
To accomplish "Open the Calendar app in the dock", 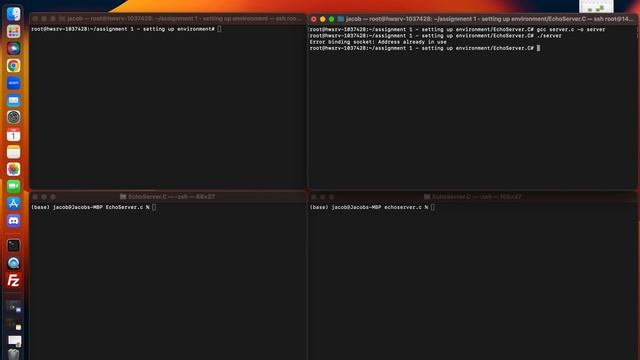I will [13, 135].
